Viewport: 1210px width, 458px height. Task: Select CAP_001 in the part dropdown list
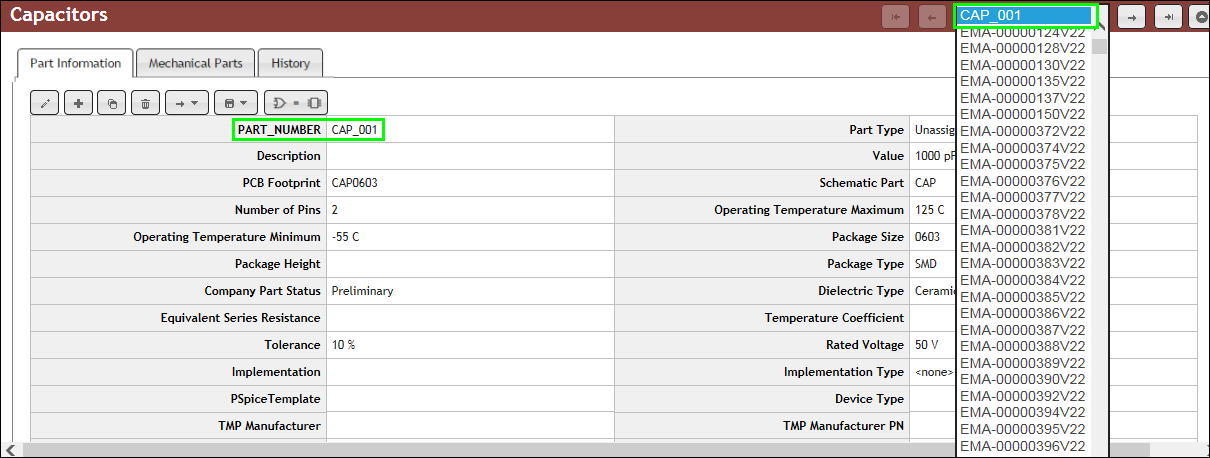point(1024,15)
